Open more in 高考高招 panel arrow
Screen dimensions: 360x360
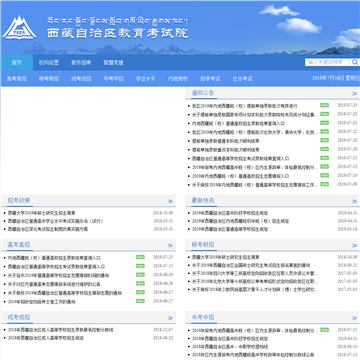click(x=170, y=246)
